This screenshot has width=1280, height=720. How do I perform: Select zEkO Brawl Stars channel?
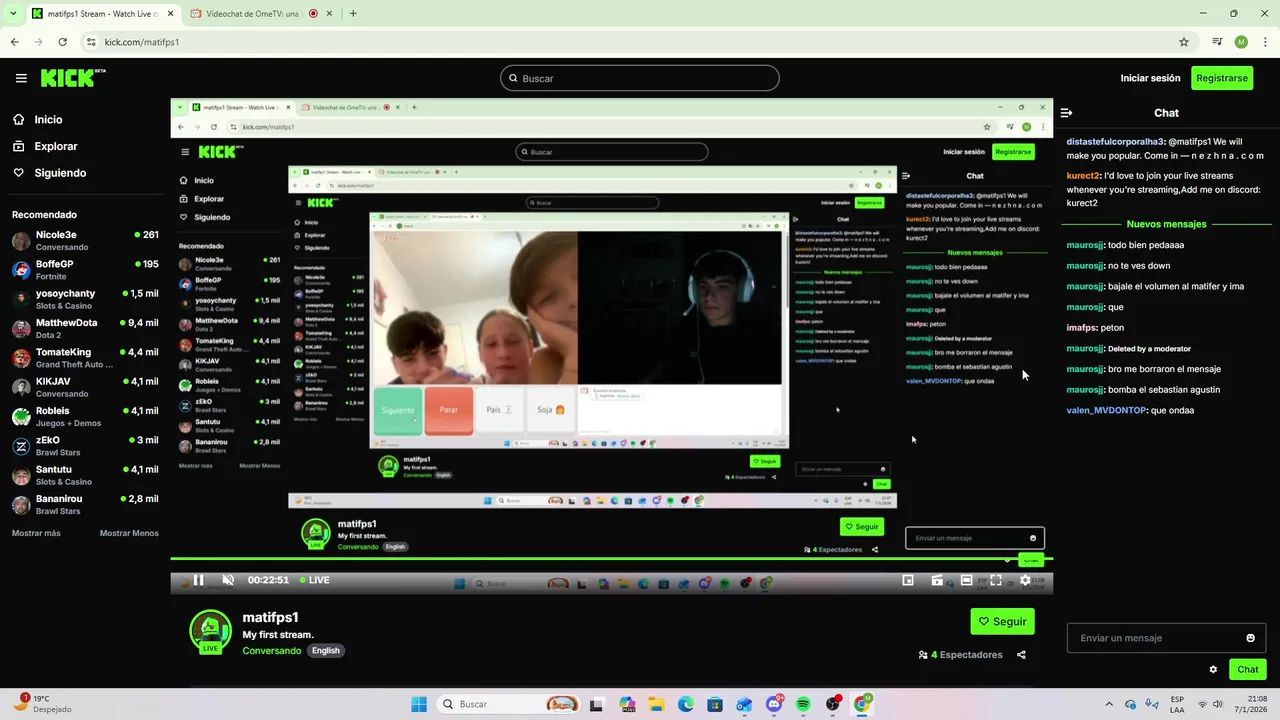click(x=85, y=446)
